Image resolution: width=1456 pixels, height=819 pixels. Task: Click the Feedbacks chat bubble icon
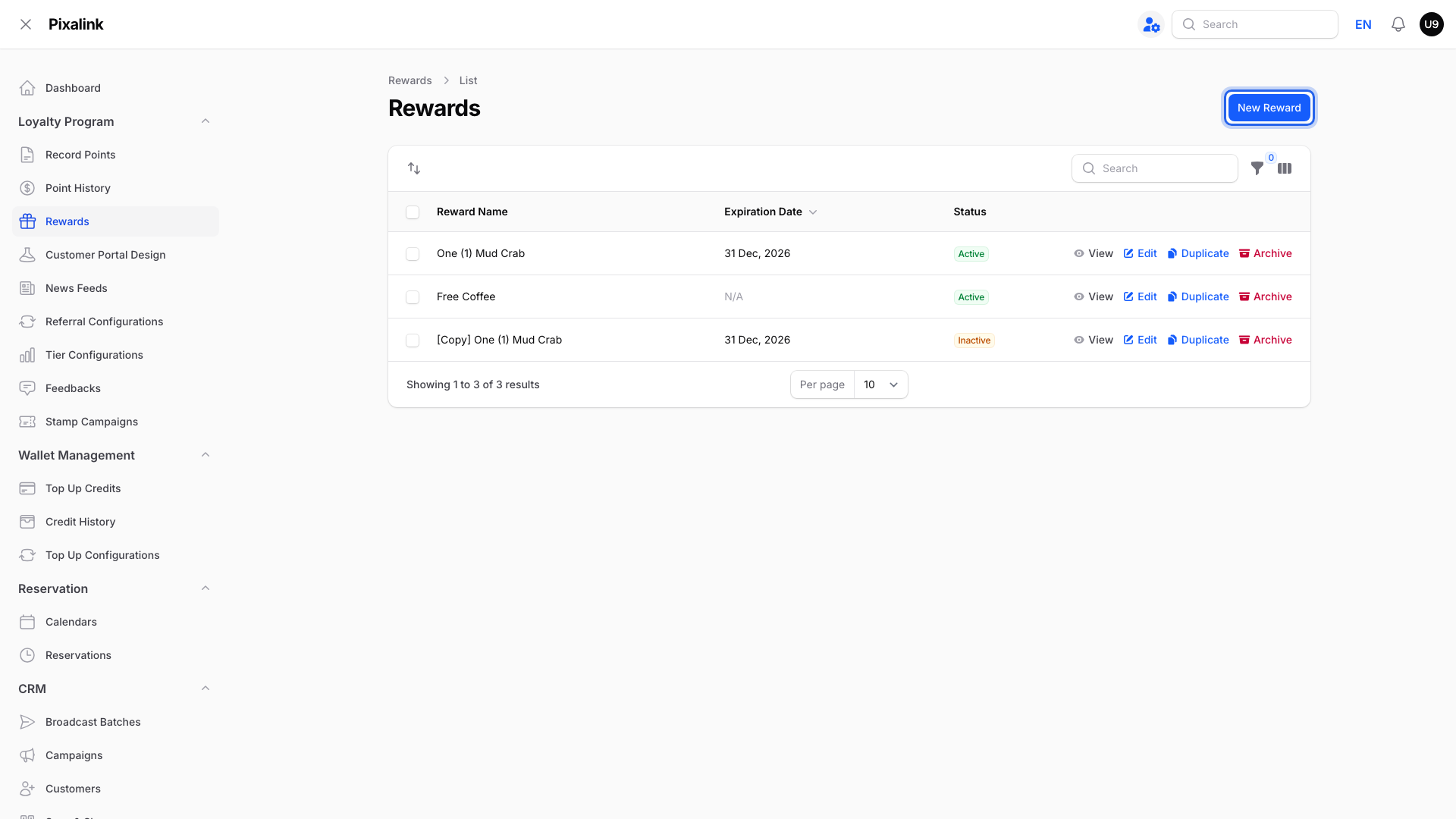[x=27, y=388]
